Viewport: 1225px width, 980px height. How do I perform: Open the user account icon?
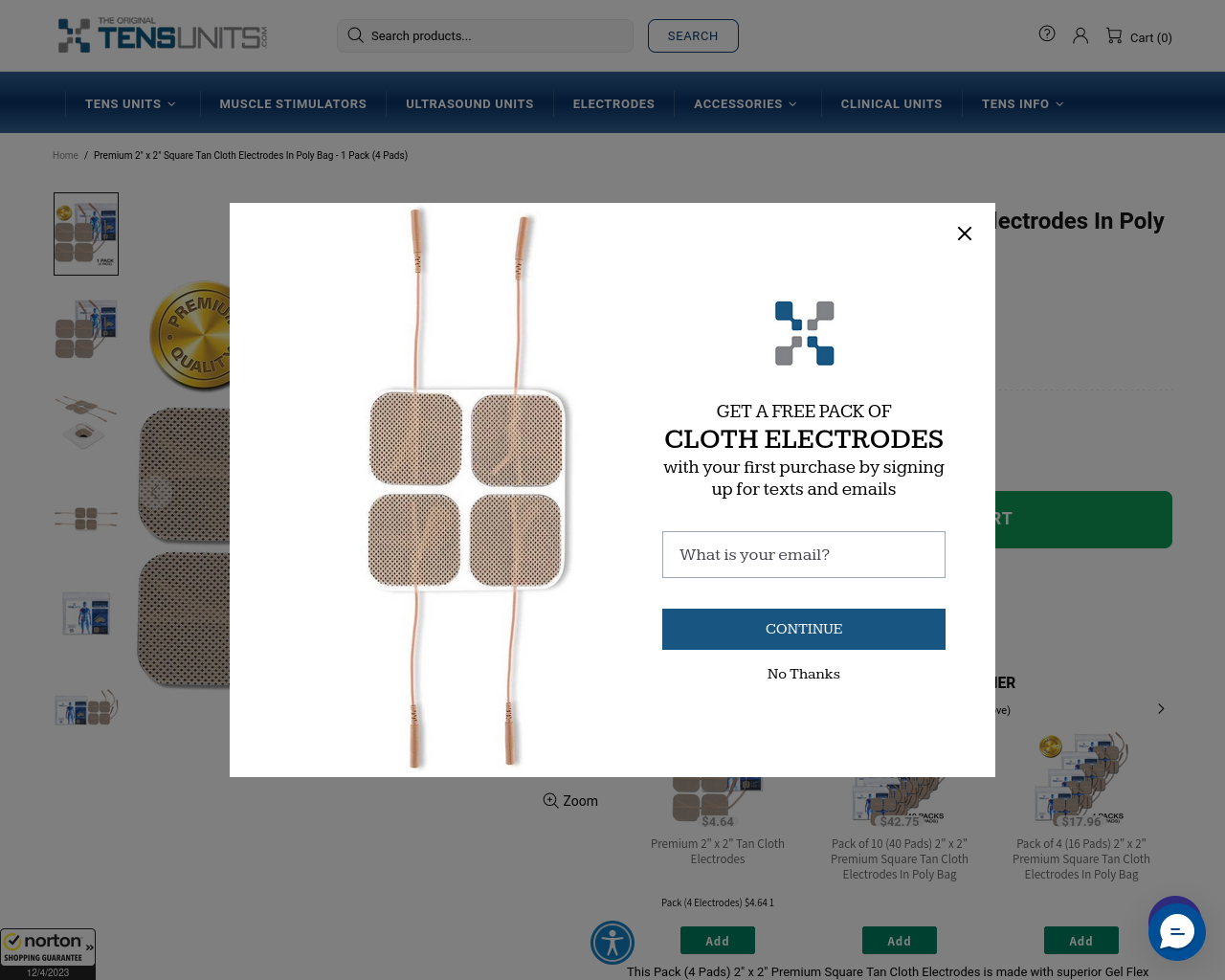click(1080, 35)
